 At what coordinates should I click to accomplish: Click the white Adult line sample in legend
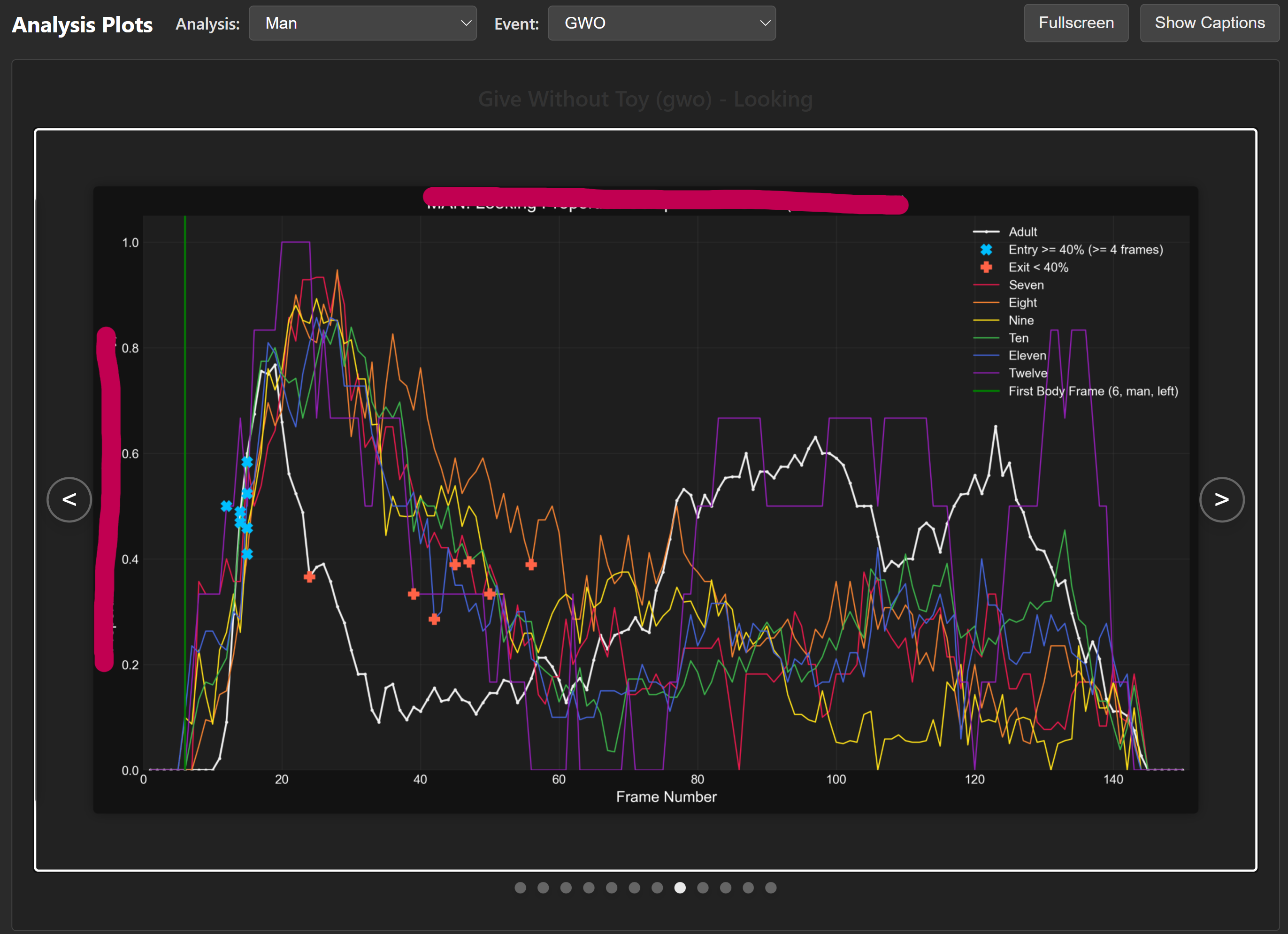[x=987, y=232]
